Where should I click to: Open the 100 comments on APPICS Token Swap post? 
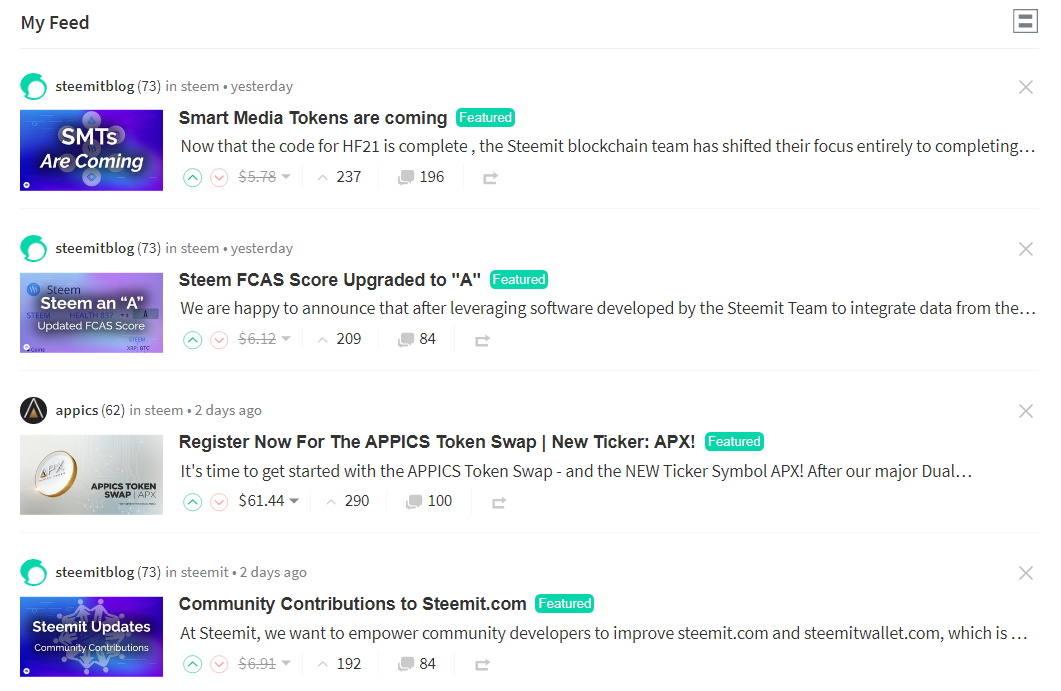[x=429, y=501]
